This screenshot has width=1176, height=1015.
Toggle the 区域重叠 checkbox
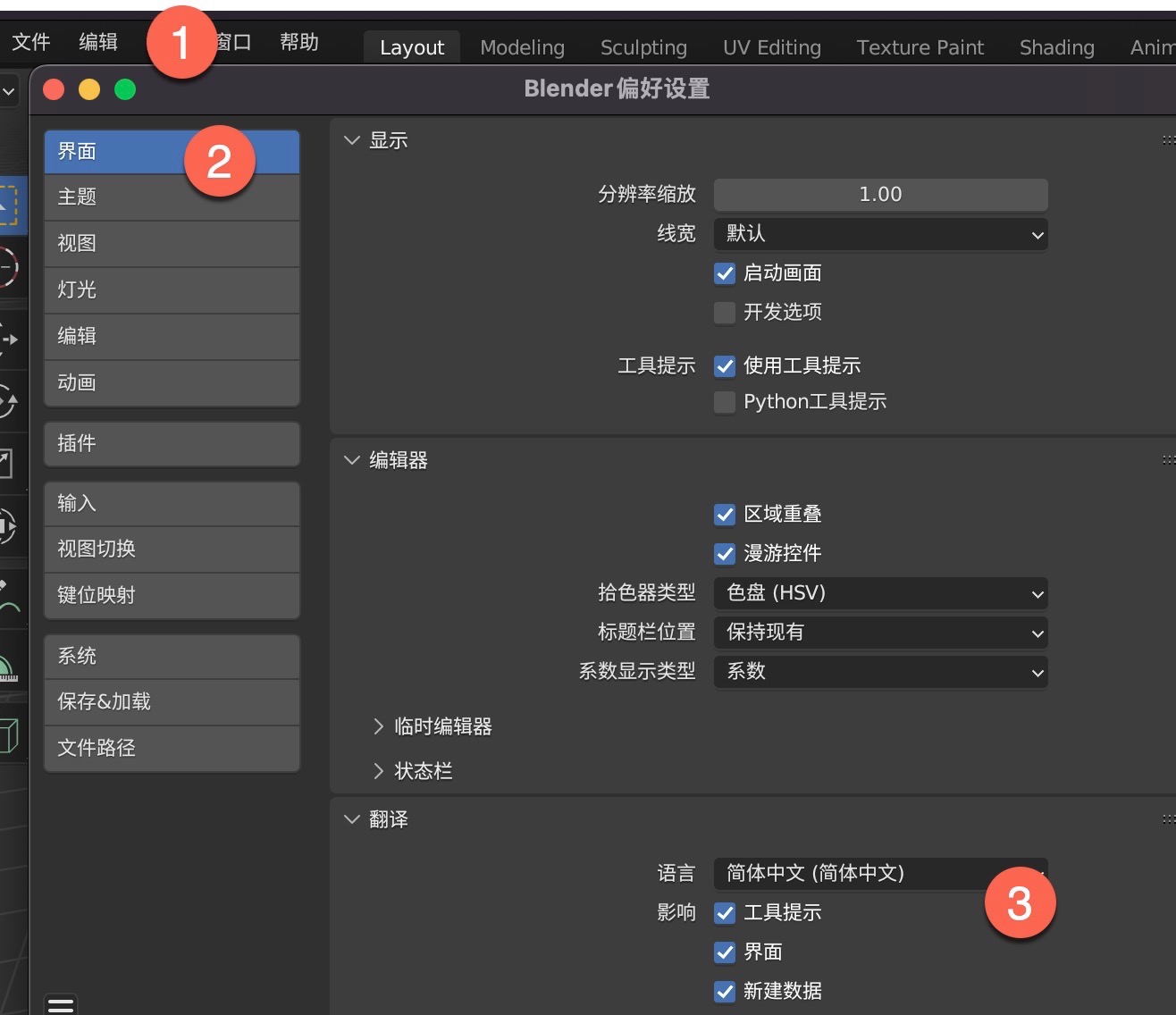coord(725,515)
